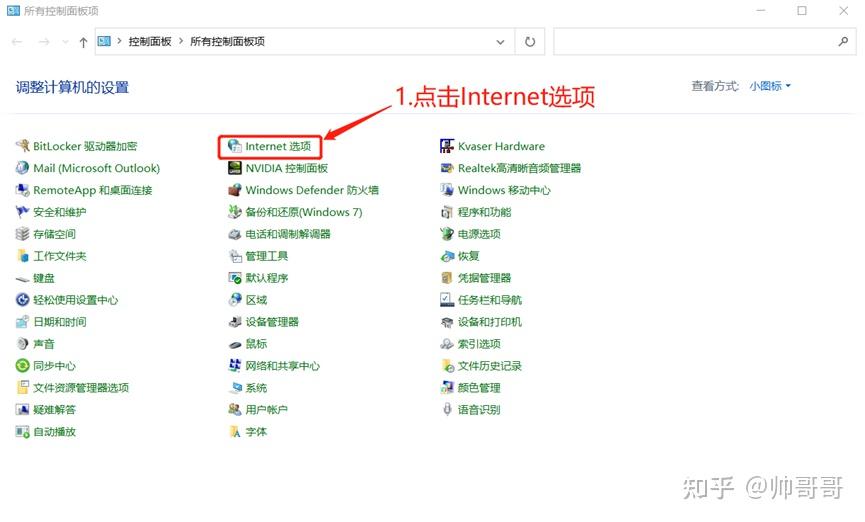Click 备份和还原(Windows 7) icon

click(x=234, y=212)
